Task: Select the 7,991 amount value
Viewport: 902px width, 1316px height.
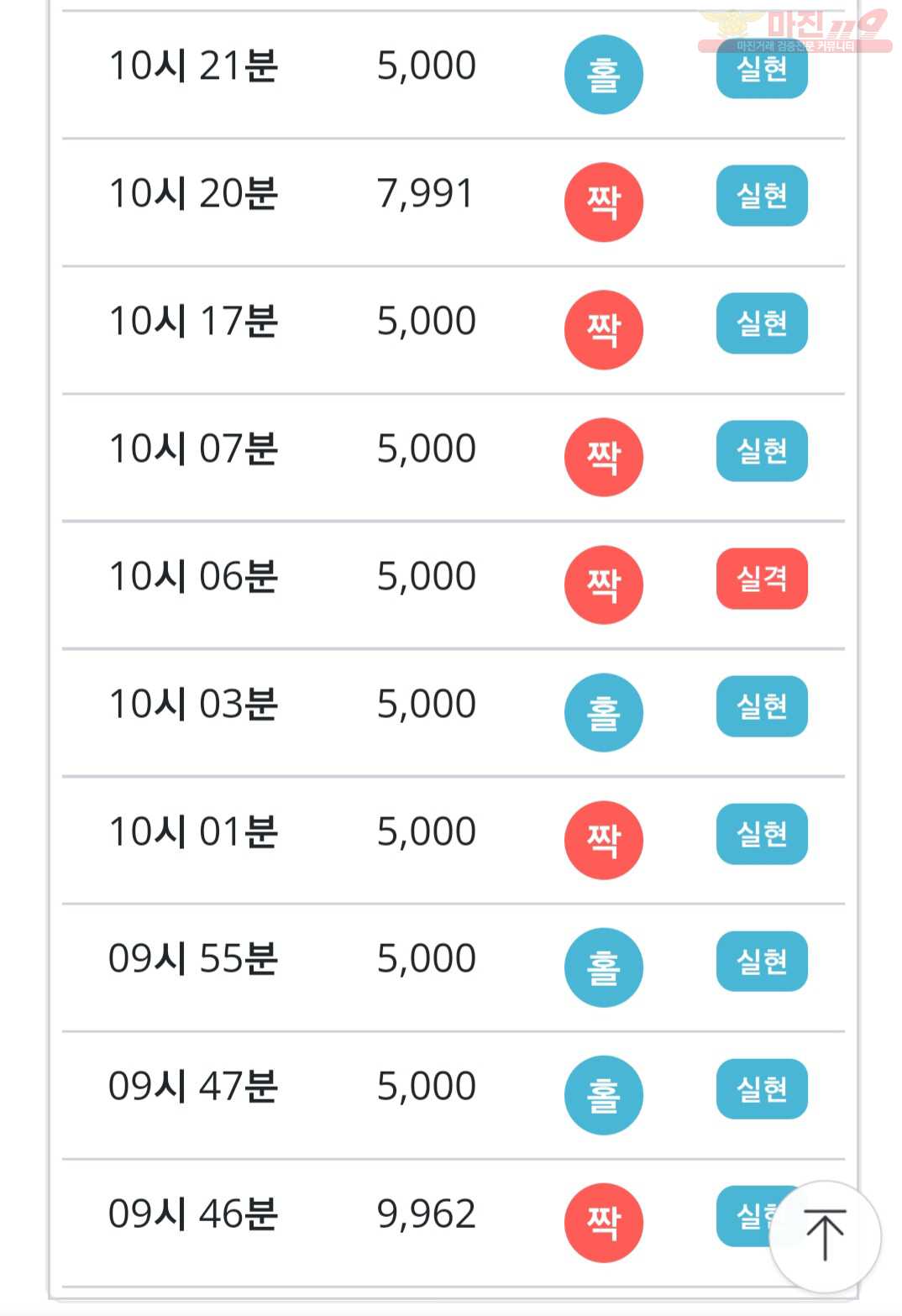Action: 425,193
